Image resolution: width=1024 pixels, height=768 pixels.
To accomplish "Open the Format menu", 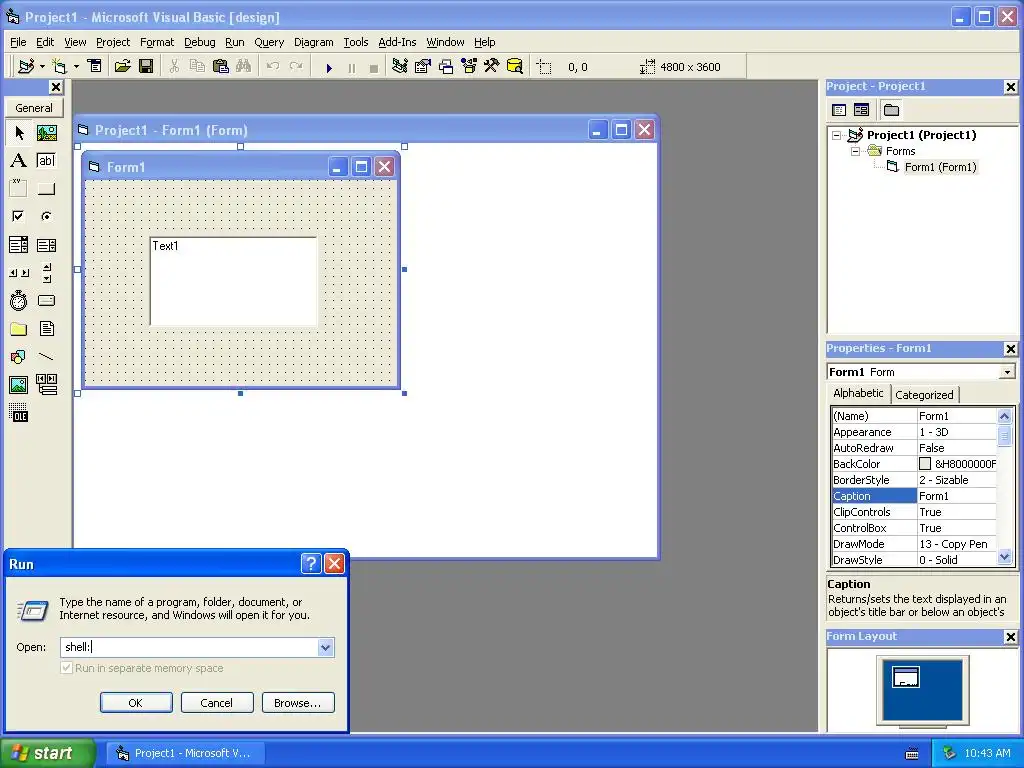I will pyautogui.click(x=157, y=42).
